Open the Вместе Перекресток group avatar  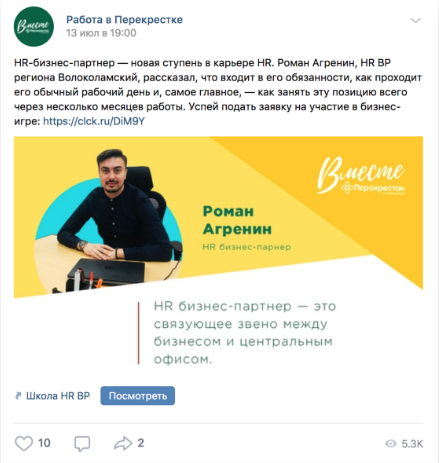[34, 26]
